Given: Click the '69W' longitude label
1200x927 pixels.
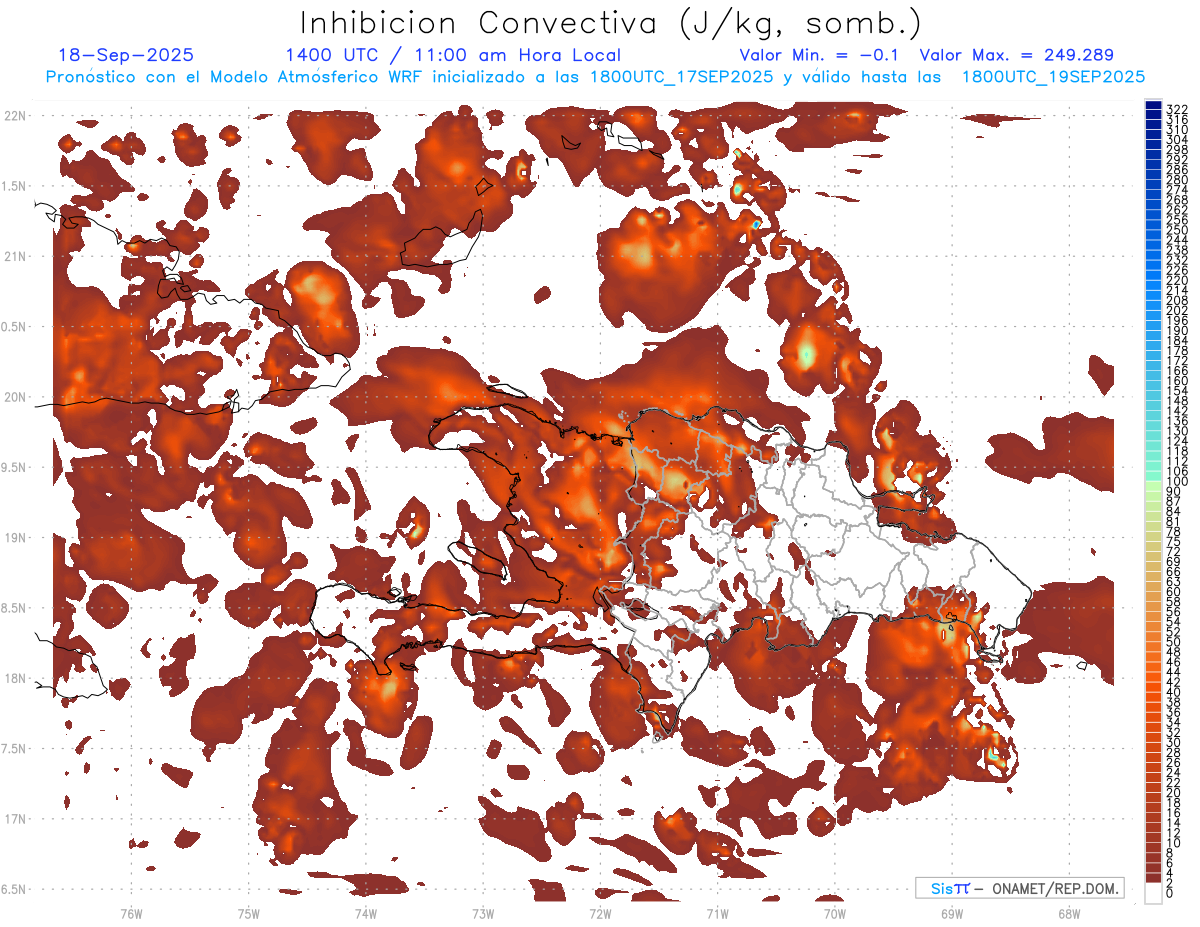Looking at the screenshot, I should [952, 913].
